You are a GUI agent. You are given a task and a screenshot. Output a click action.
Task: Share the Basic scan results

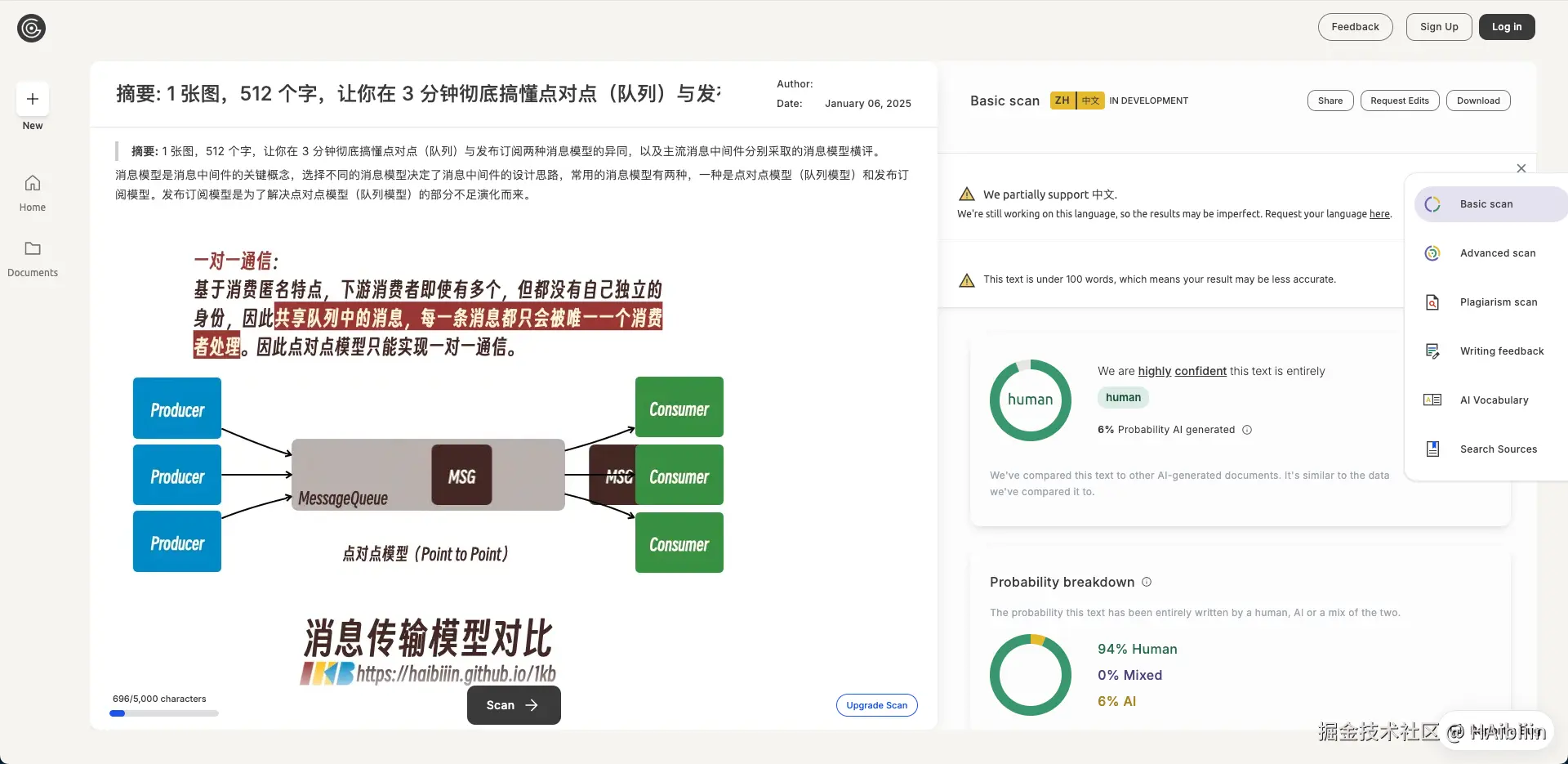coord(1330,100)
